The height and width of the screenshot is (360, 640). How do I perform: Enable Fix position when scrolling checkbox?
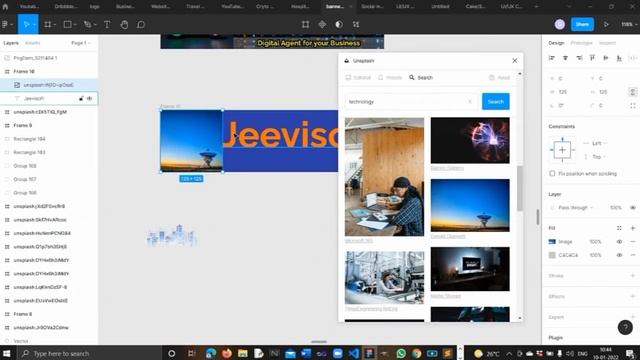(552, 173)
